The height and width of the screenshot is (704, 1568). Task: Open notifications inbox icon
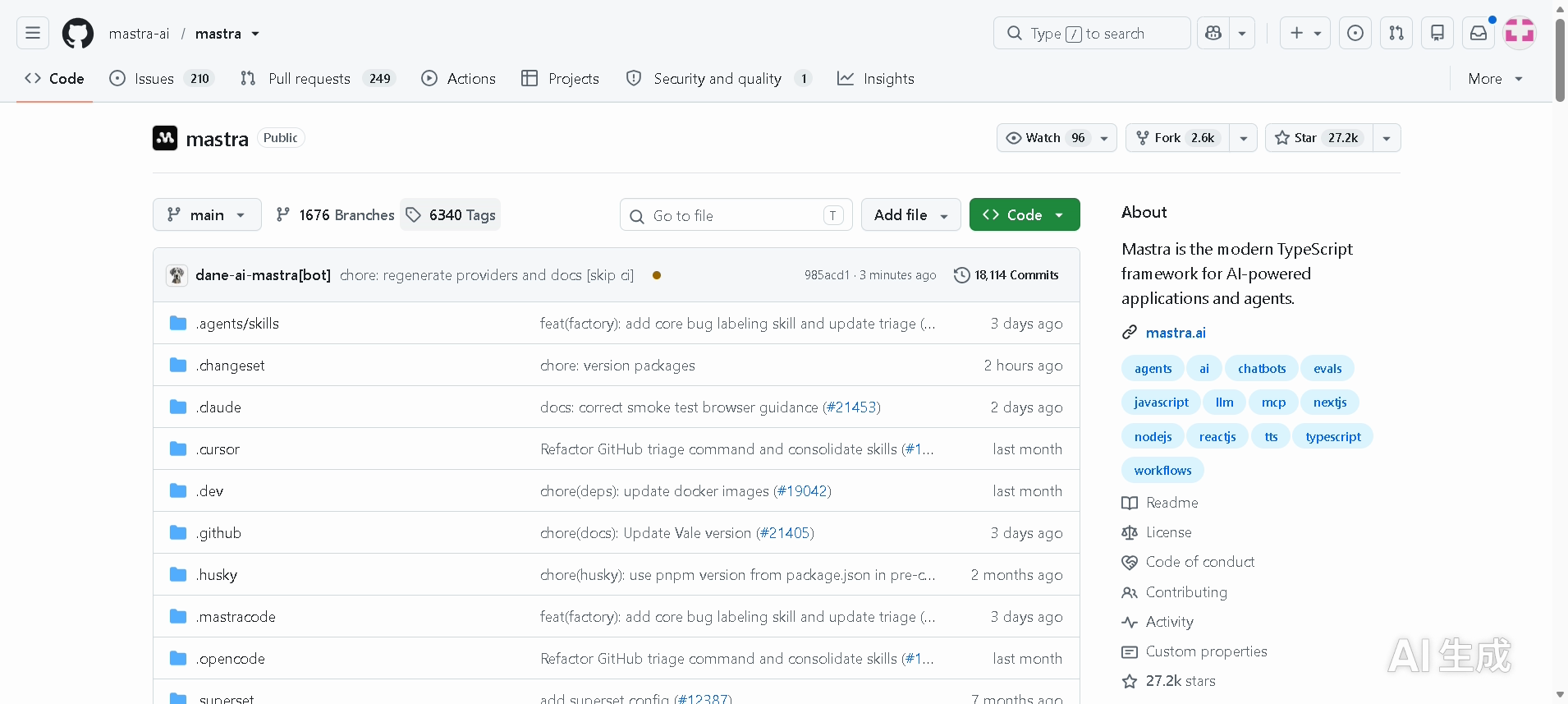(x=1479, y=33)
